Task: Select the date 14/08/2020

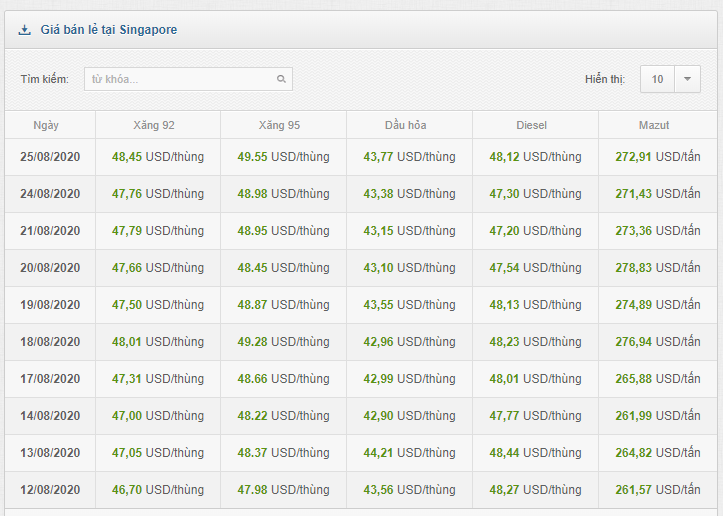Action: pos(50,416)
